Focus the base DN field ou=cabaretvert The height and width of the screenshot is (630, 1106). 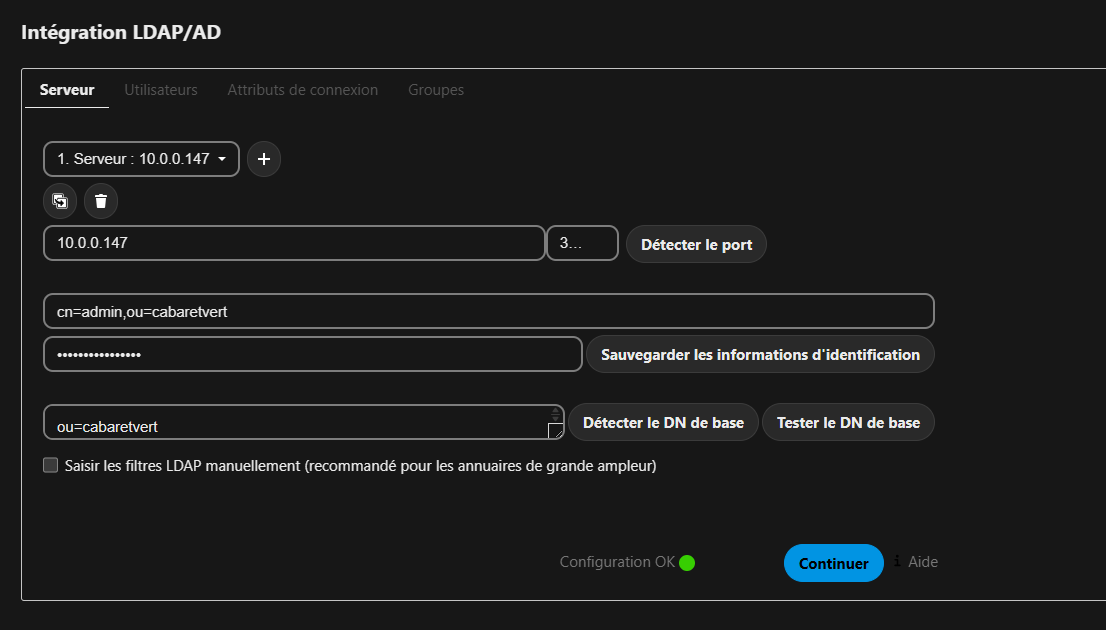pyautogui.click(x=303, y=422)
